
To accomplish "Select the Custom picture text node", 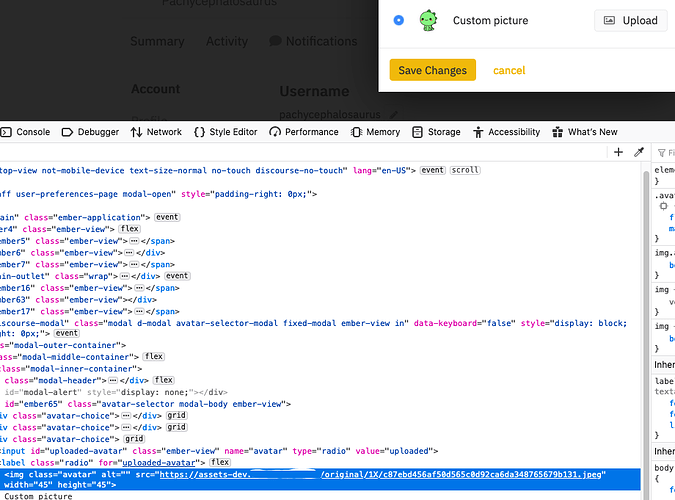I will click(x=38, y=496).
